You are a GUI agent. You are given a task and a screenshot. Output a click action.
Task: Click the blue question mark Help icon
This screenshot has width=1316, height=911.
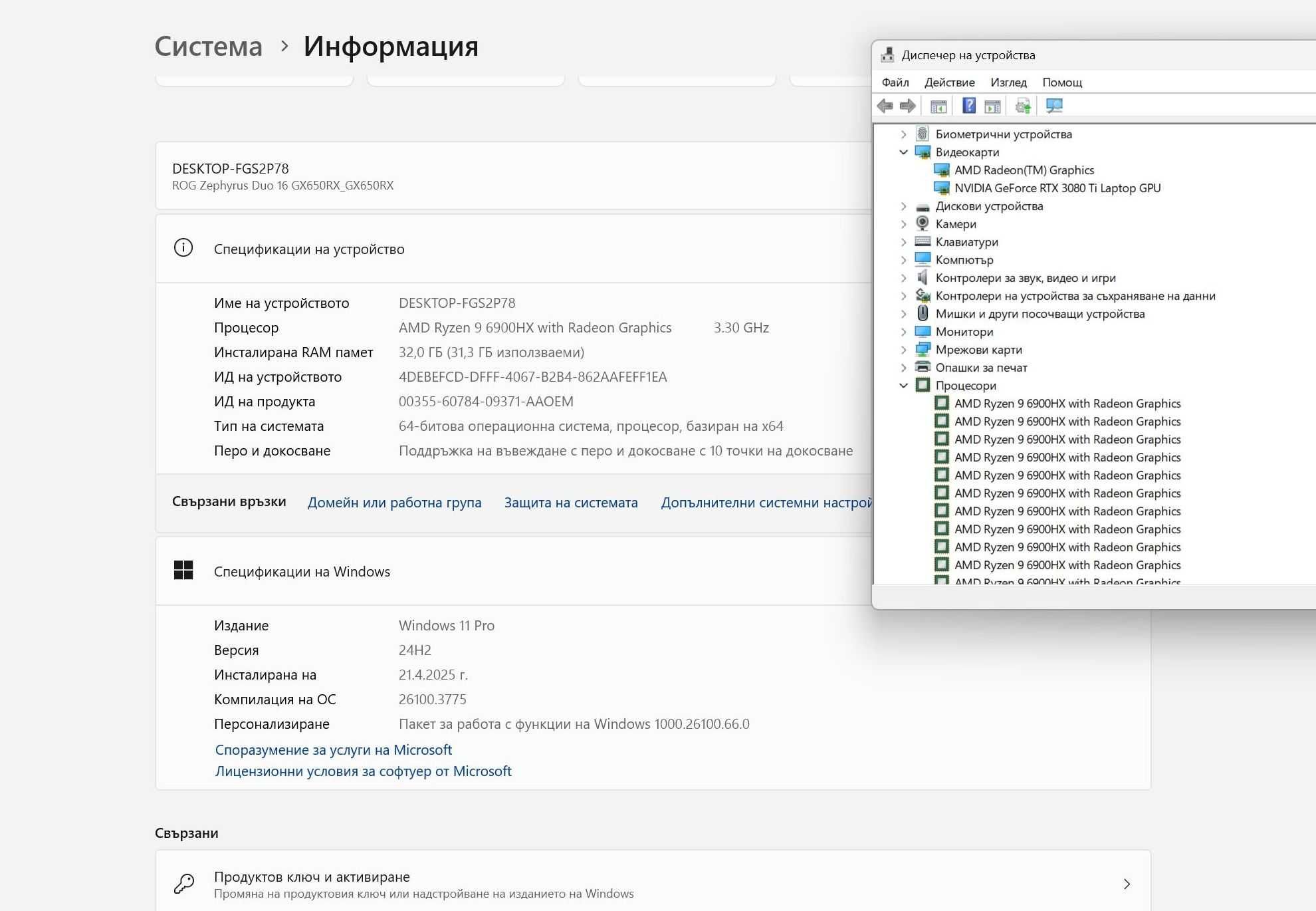point(969,106)
